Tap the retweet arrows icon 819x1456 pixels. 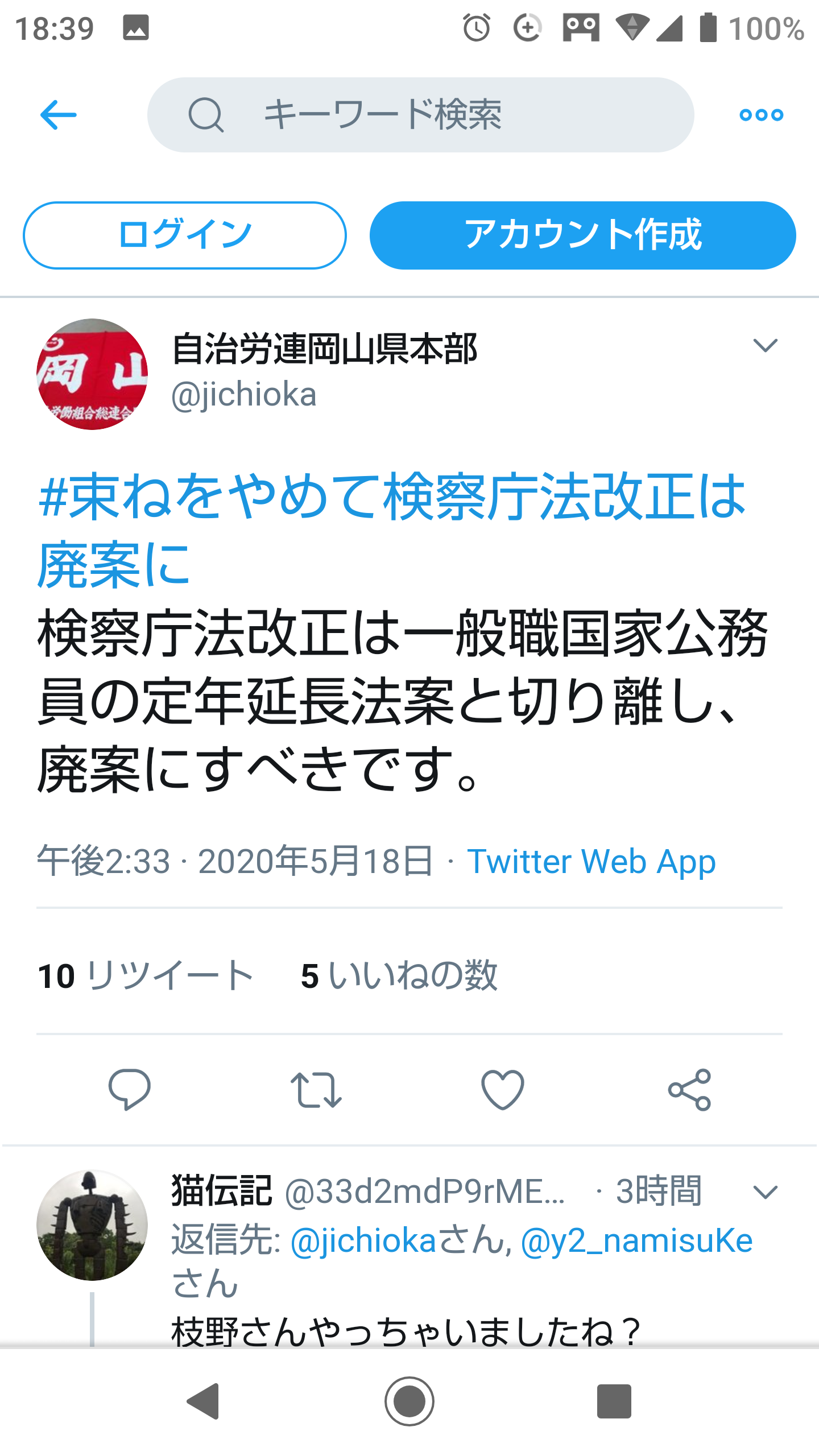(x=316, y=1090)
